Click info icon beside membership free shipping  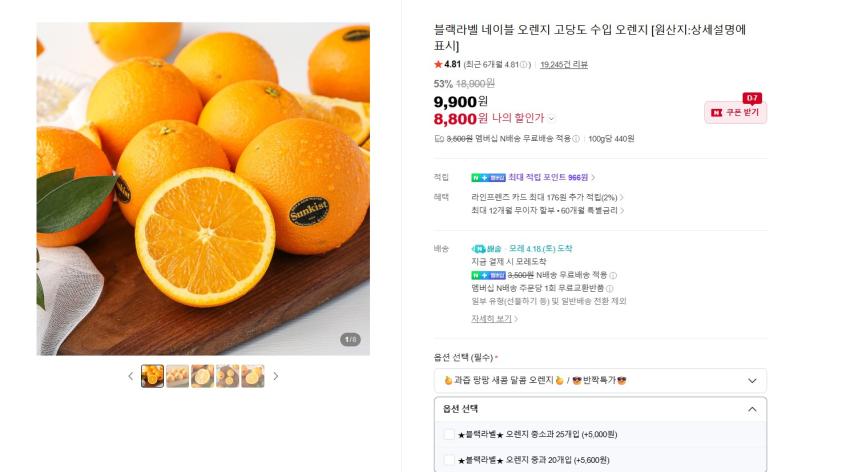(576, 139)
